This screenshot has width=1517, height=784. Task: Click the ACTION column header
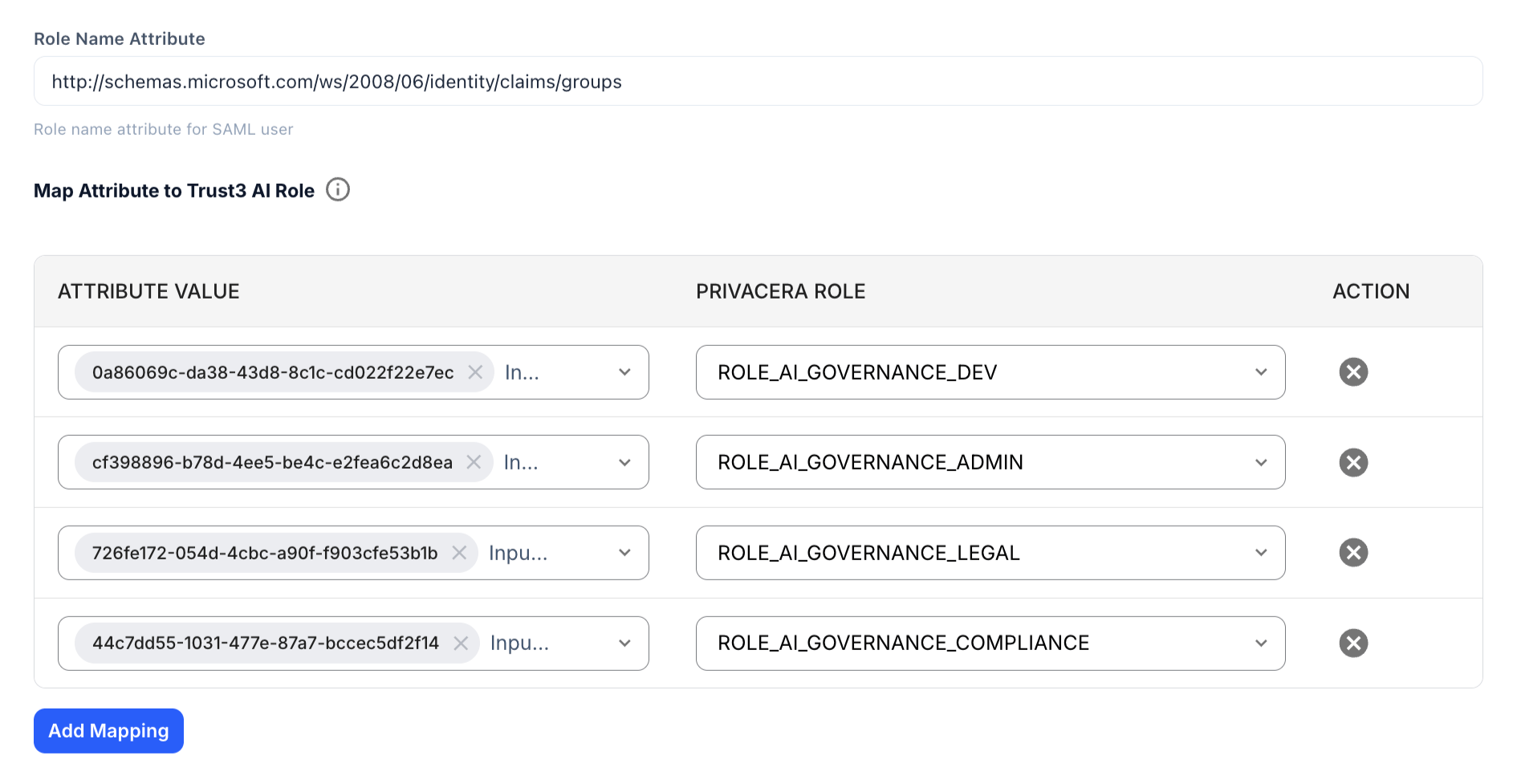pos(1371,291)
